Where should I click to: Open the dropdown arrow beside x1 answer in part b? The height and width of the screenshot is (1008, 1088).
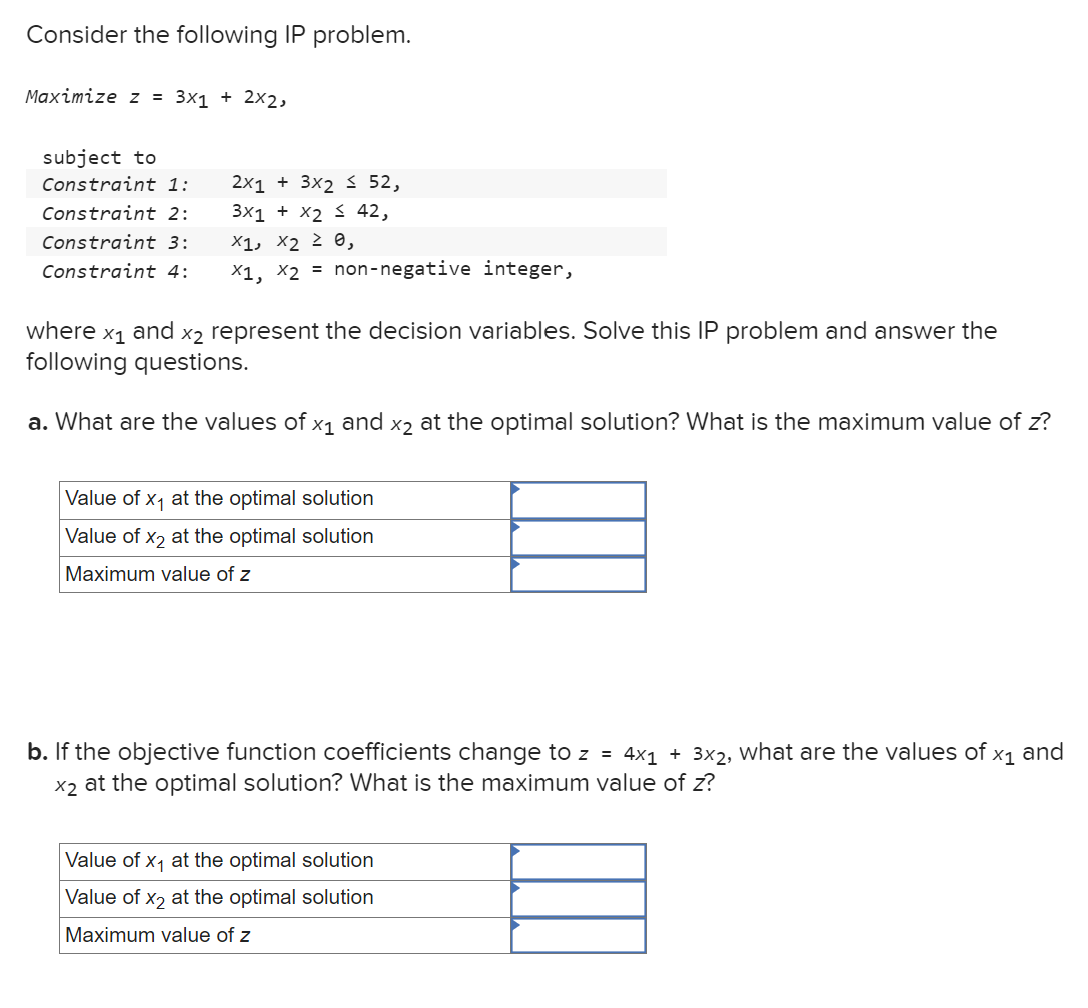(514, 852)
